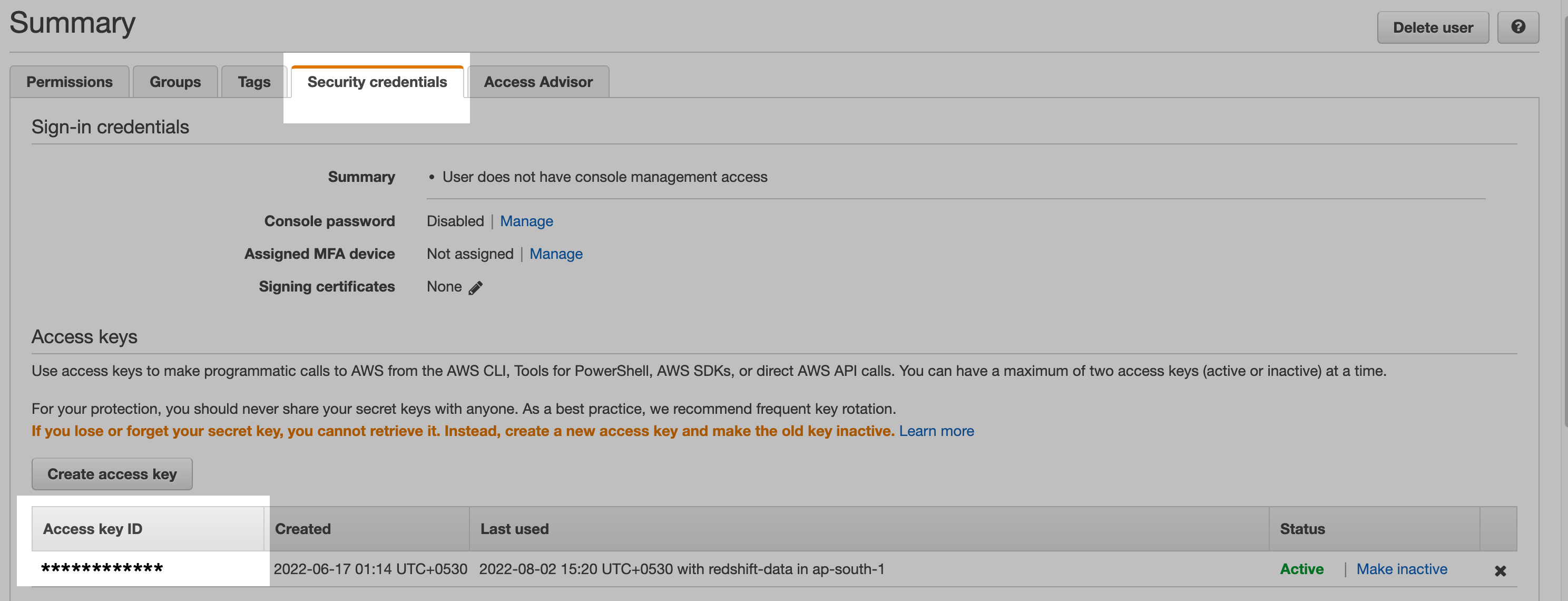Delete access key with X icon
The height and width of the screenshot is (601, 1568).
coord(1500,570)
